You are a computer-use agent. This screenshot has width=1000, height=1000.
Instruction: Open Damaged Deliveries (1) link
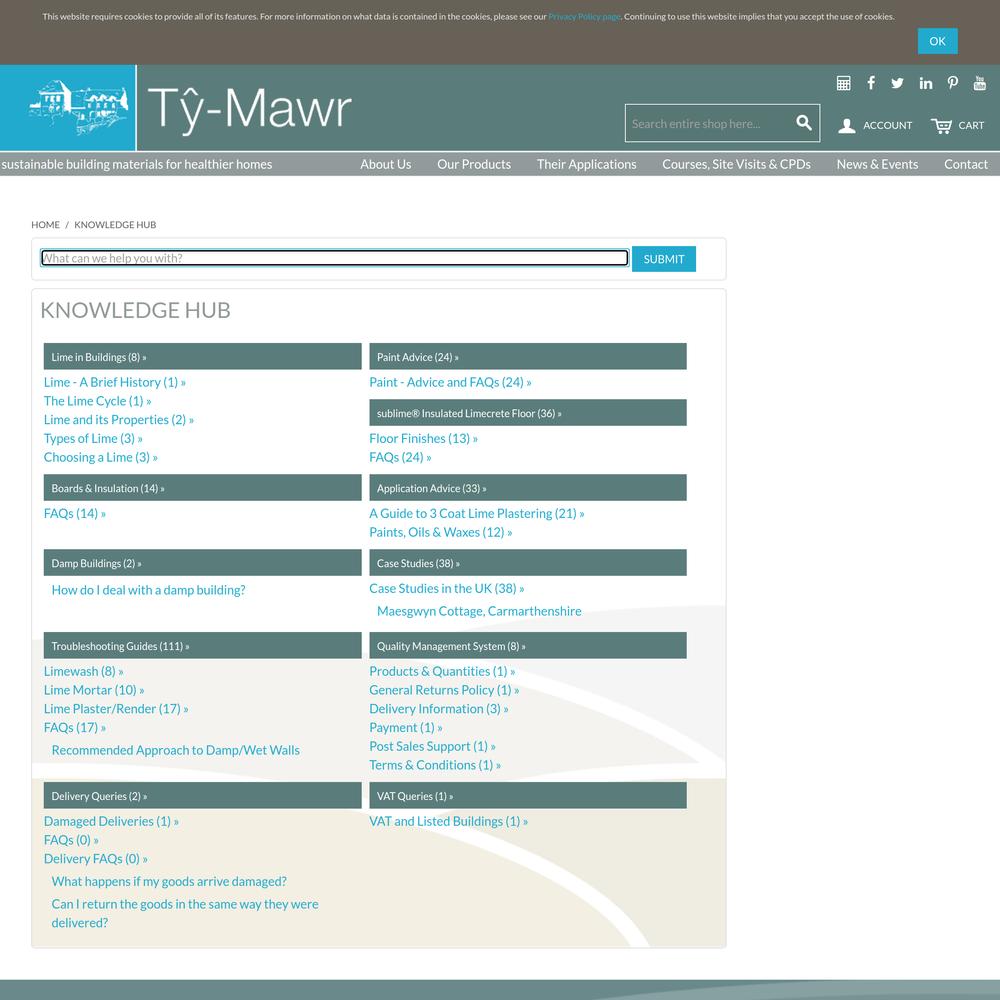[111, 821]
